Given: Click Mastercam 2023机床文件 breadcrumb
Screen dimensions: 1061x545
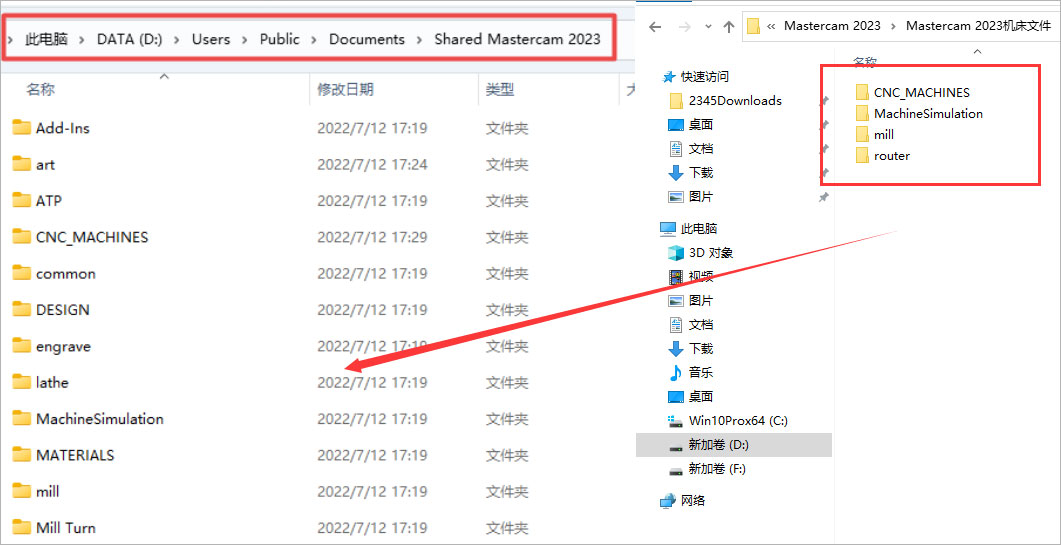Looking at the screenshot, I should (978, 26).
